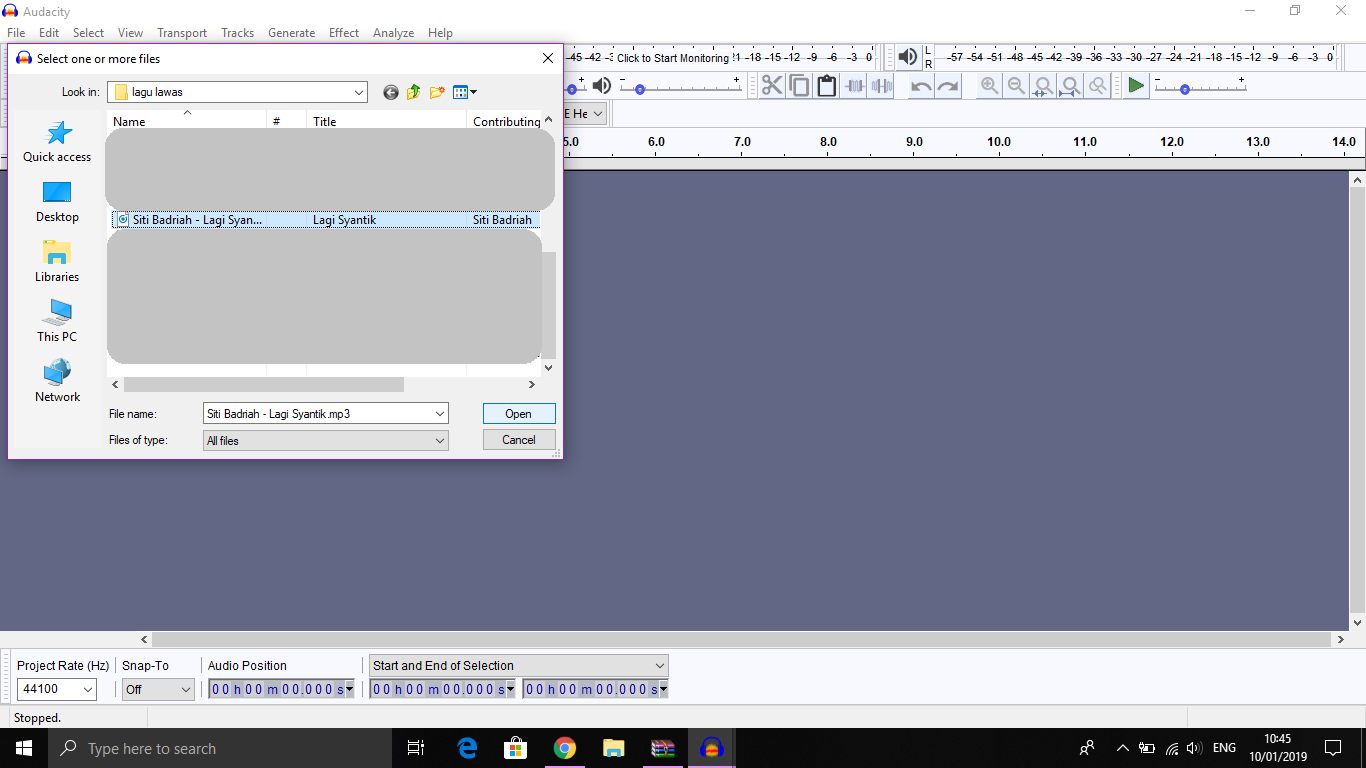Open Google Chrome from the taskbar
The width and height of the screenshot is (1366, 768).
565,748
